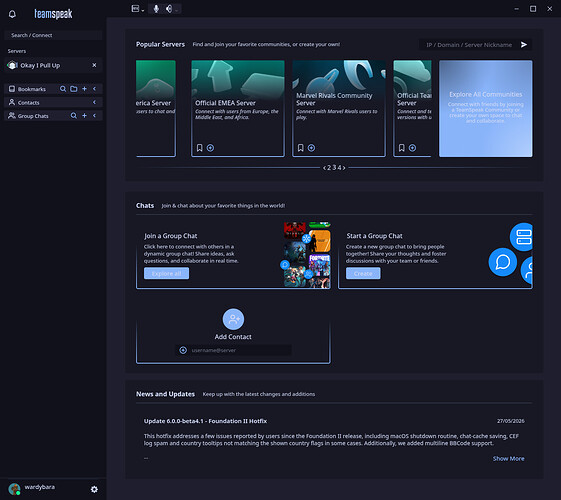Bookmark the Official EMEA Server
The height and width of the screenshot is (500, 561).
(x=200, y=148)
